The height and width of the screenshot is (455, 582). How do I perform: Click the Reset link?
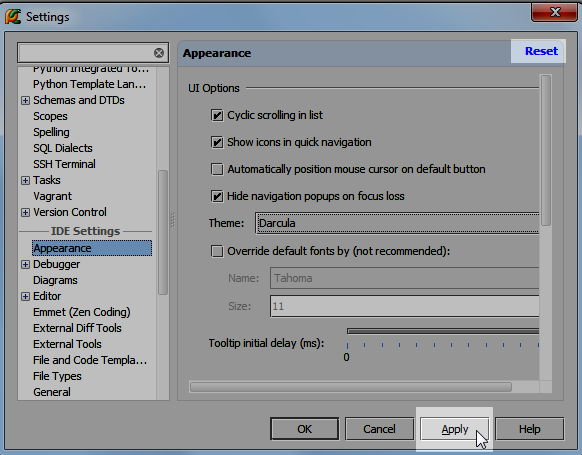(541, 51)
